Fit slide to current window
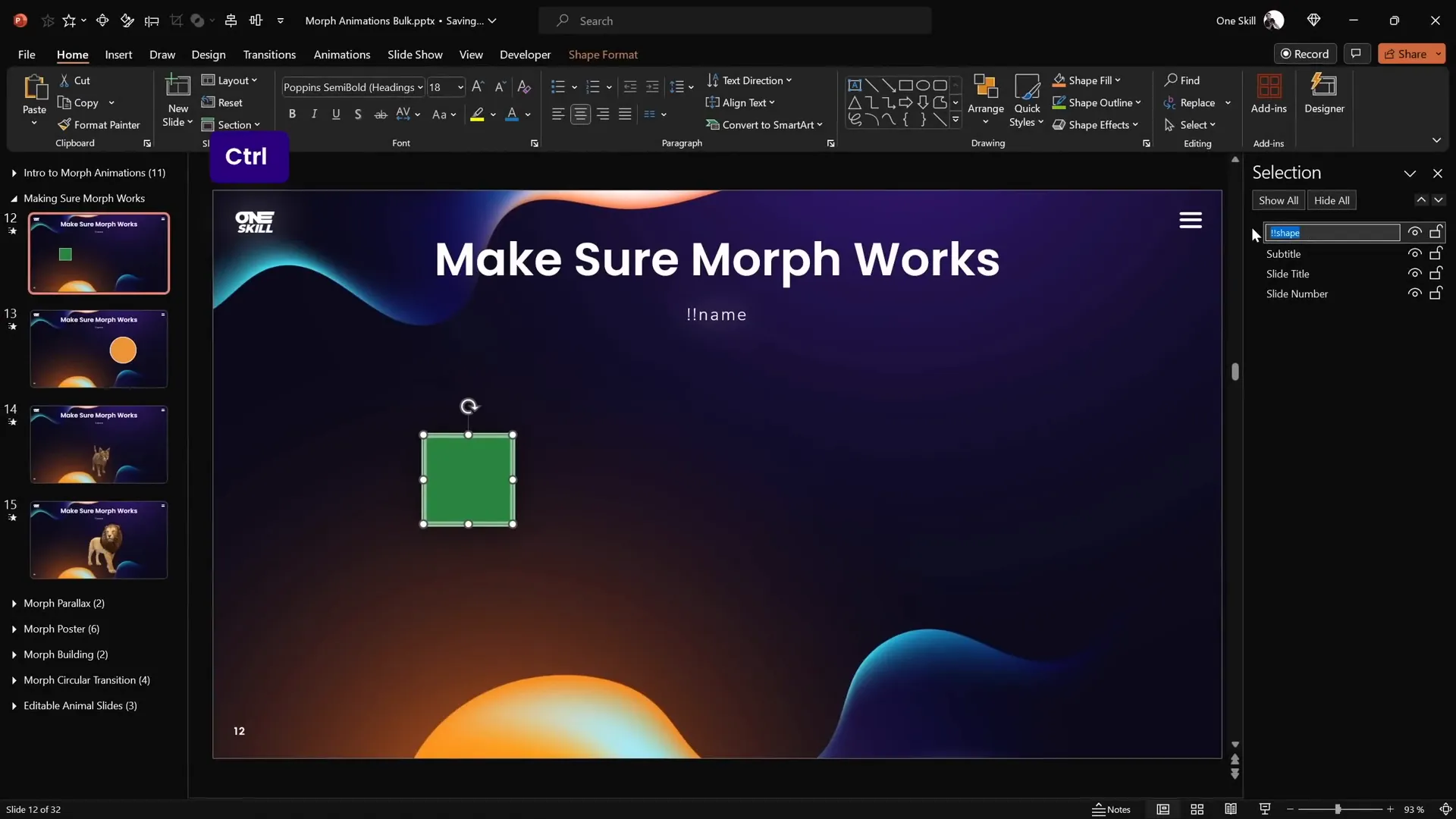Screen dimensions: 1456x819 coord(1445,809)
